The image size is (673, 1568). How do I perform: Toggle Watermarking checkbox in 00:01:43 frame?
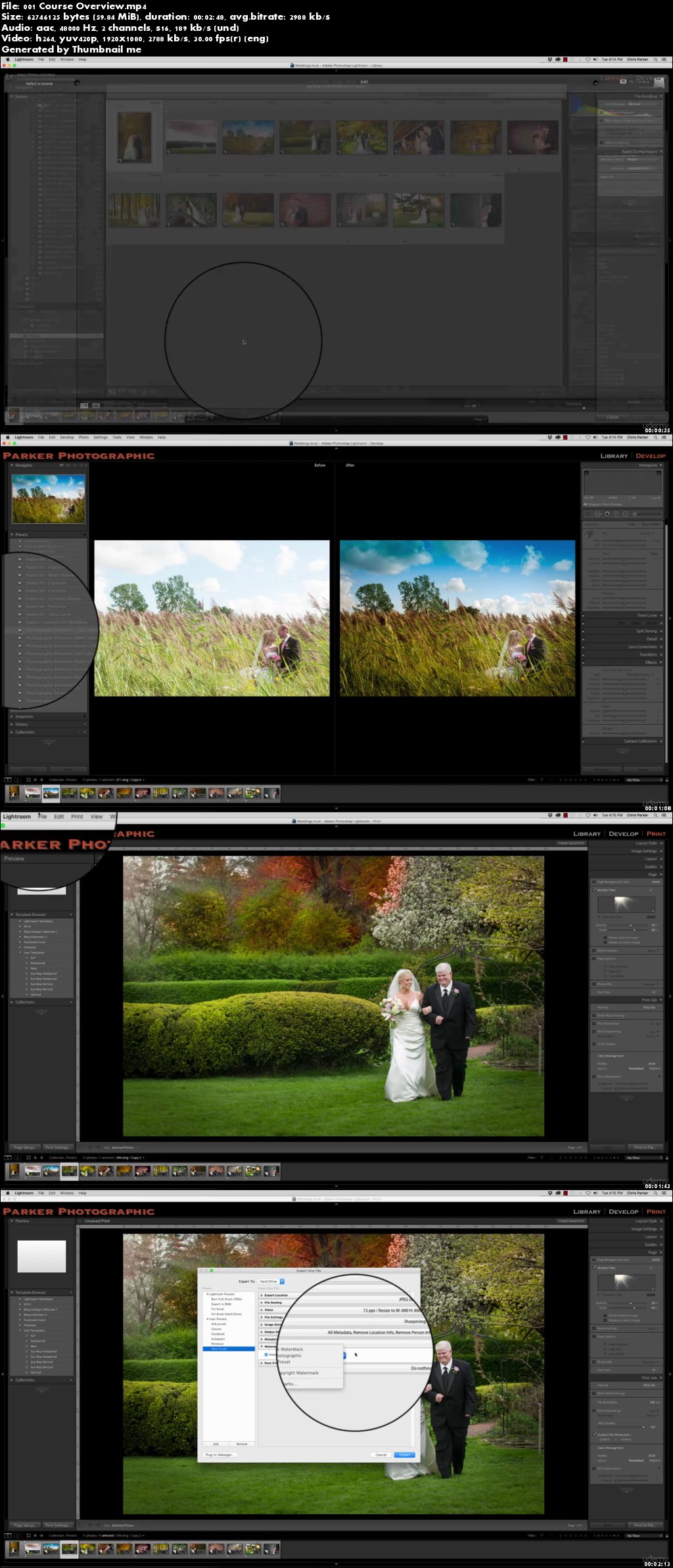pyautogui.click(x=594, y=950)
